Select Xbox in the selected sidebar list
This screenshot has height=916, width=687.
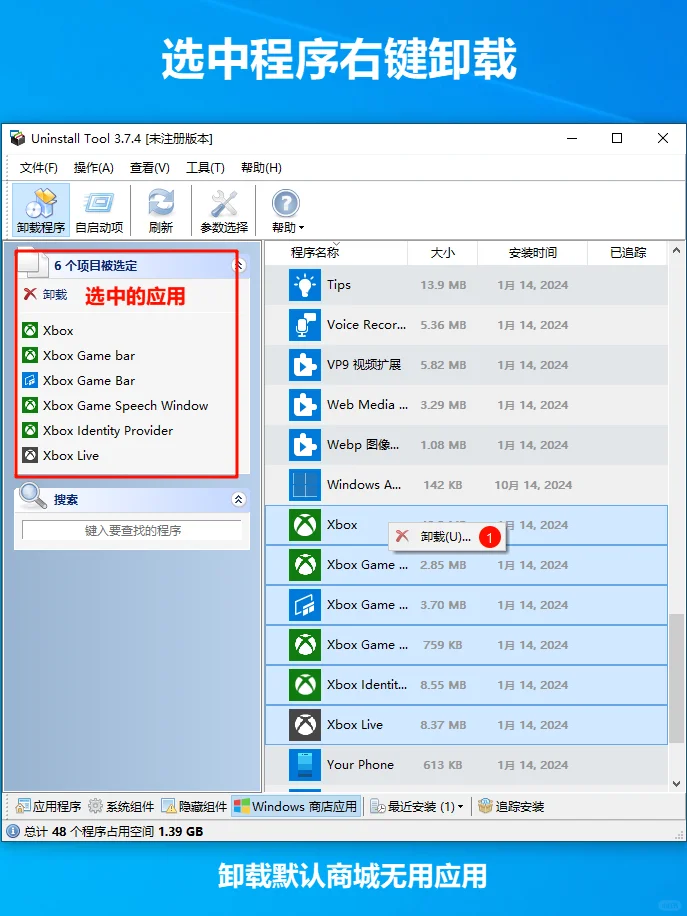tap(58, 330)
